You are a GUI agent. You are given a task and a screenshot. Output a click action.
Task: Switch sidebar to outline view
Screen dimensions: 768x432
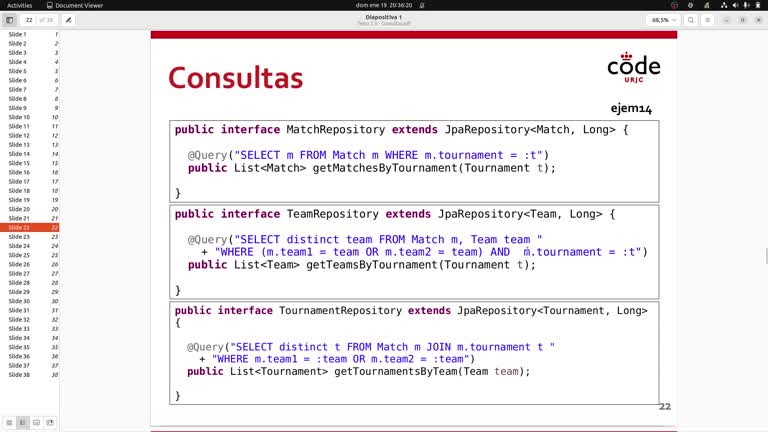coord(23,422)
